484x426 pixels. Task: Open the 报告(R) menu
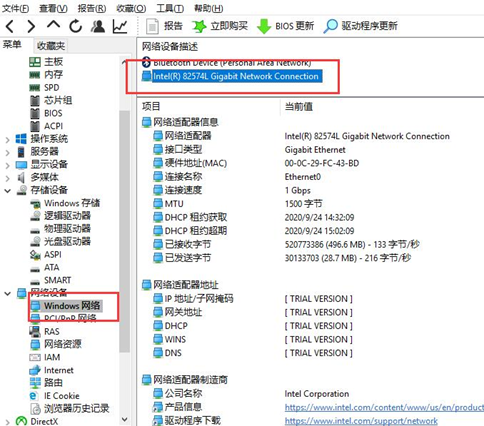92,8
